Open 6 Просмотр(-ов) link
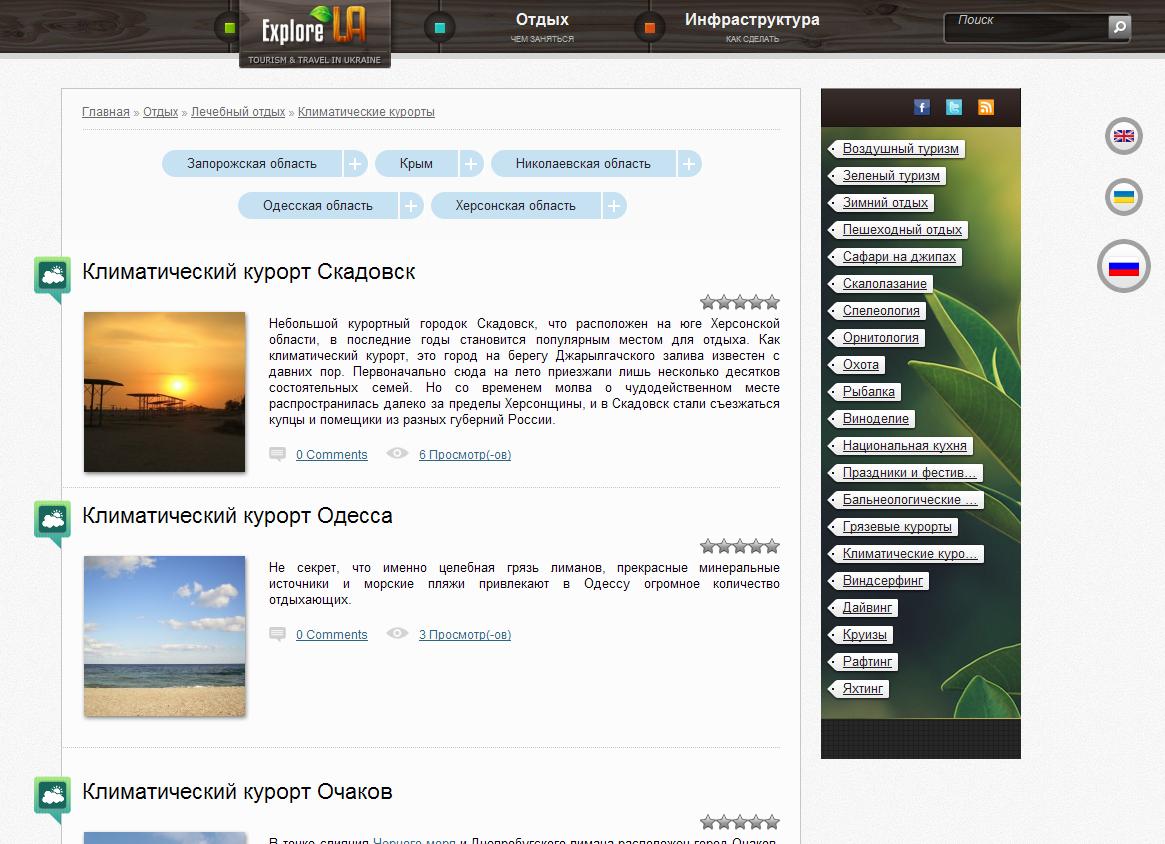The width and height of the screenshot is (1165, 844). [x=465, y=455]
